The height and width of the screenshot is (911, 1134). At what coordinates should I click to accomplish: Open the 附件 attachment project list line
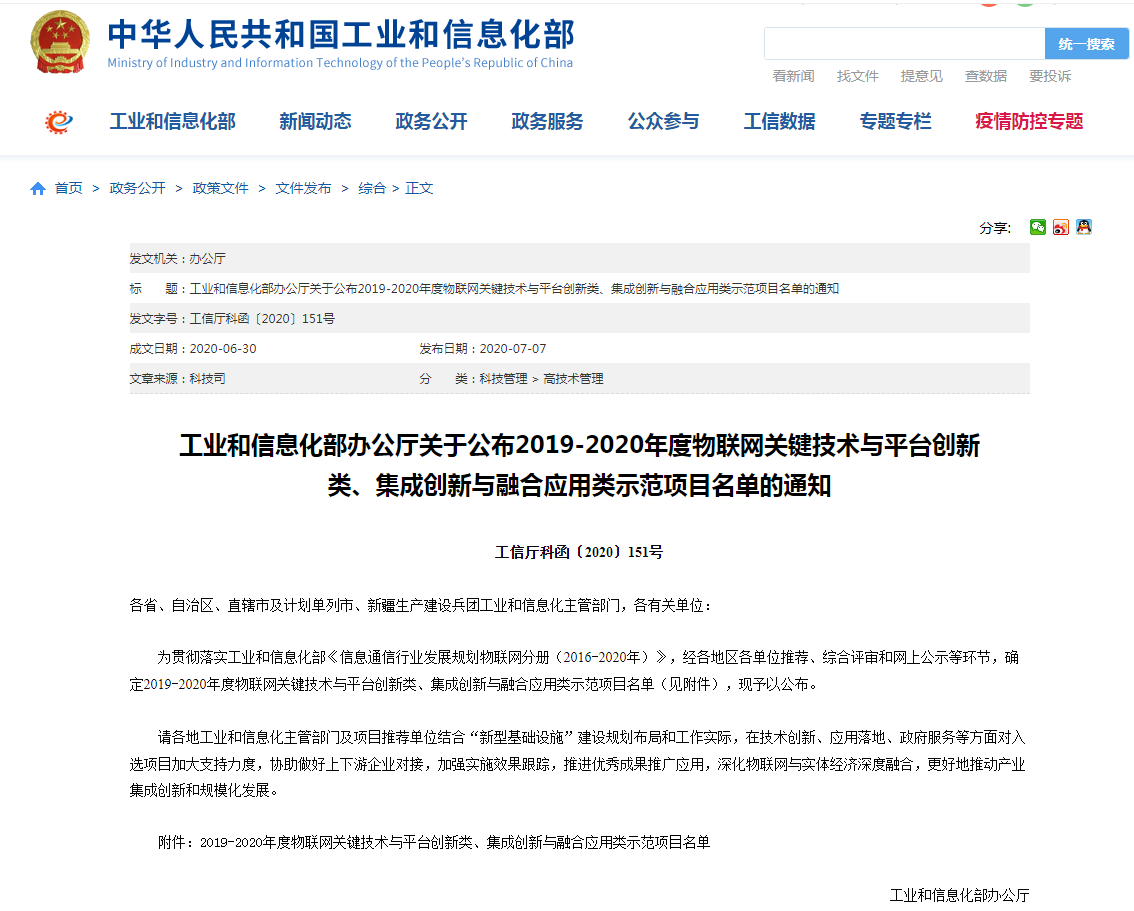[x=434, y=842]
